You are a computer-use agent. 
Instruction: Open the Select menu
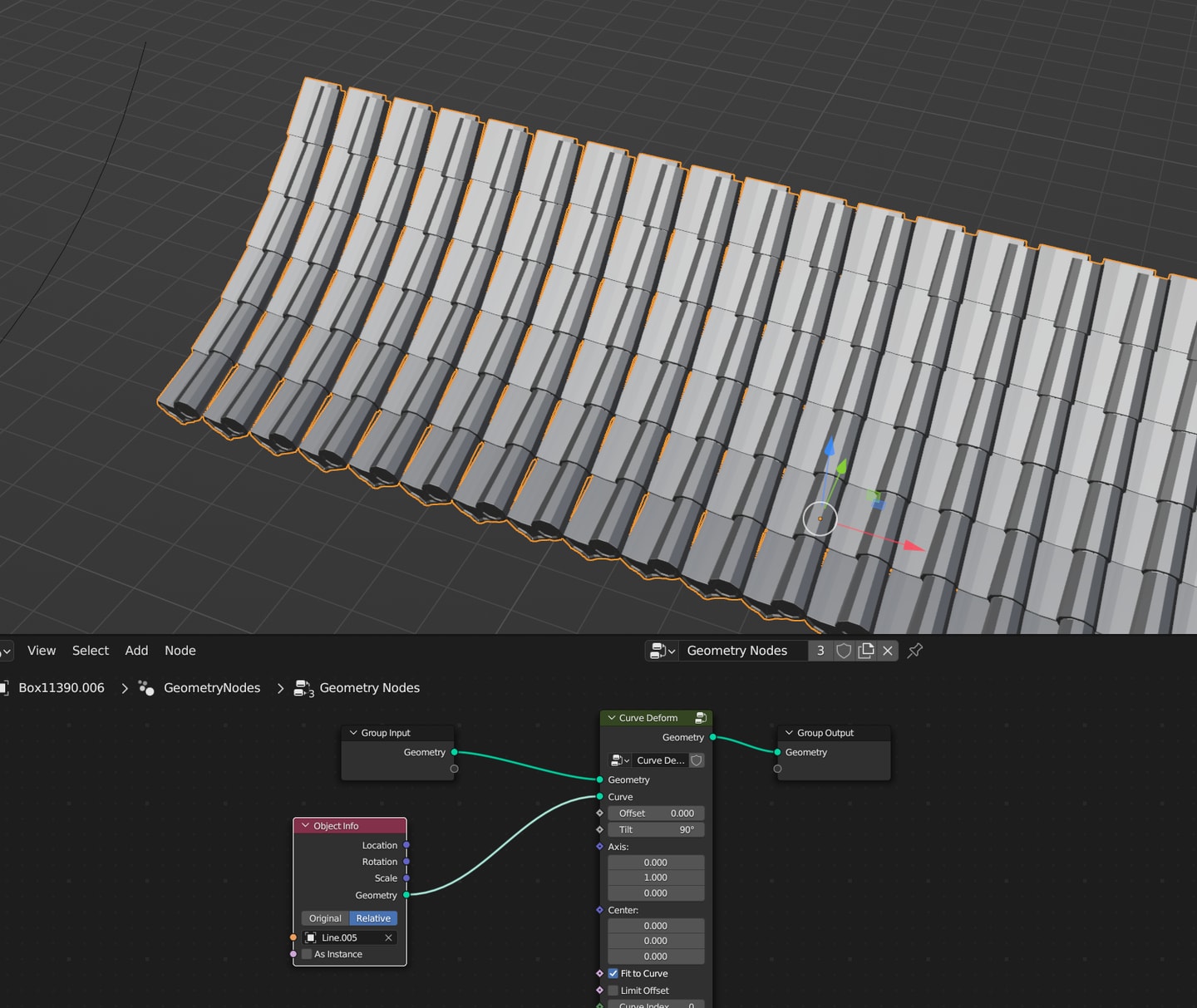tap(90, 651)
